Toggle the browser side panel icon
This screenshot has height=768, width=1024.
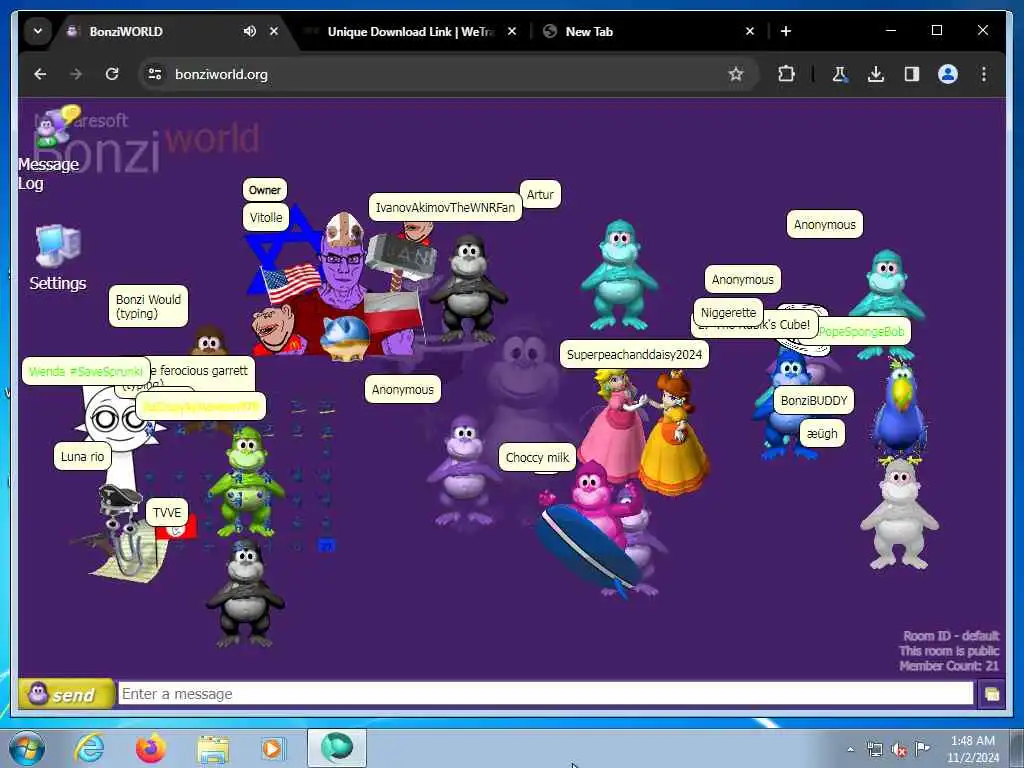pos(912,74)
